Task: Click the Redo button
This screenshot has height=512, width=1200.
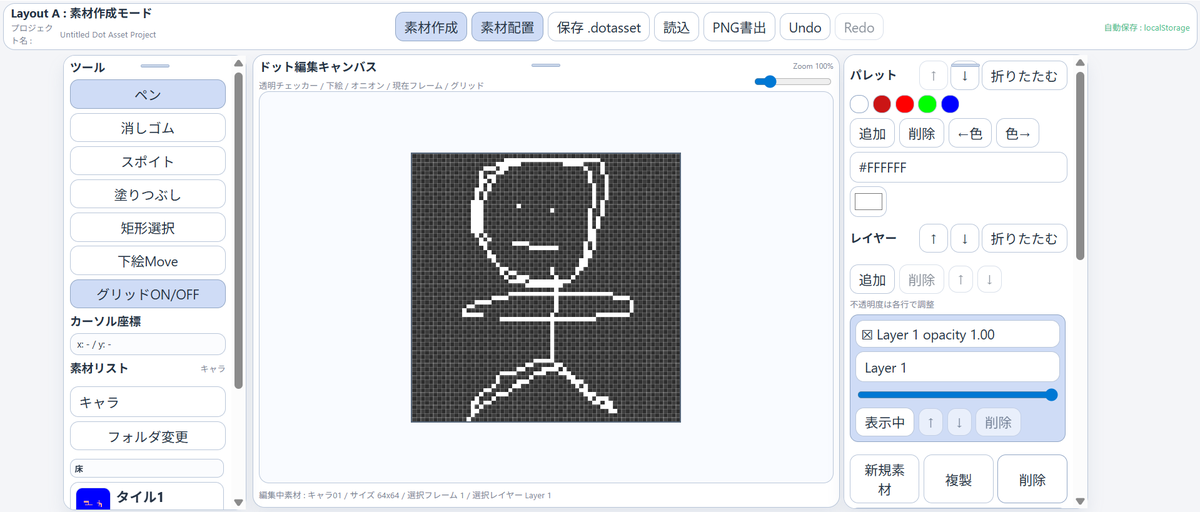Action: pos(859,27)
